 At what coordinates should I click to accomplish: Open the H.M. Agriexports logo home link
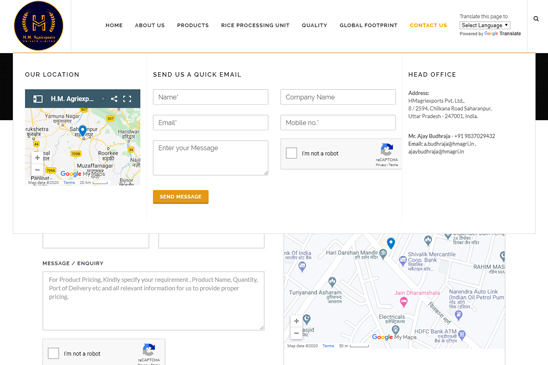point(39,26)
